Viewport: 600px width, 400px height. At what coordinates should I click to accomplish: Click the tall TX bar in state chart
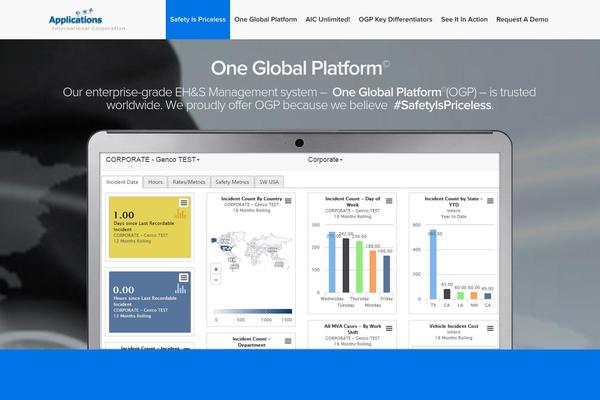tap(433, 264)
